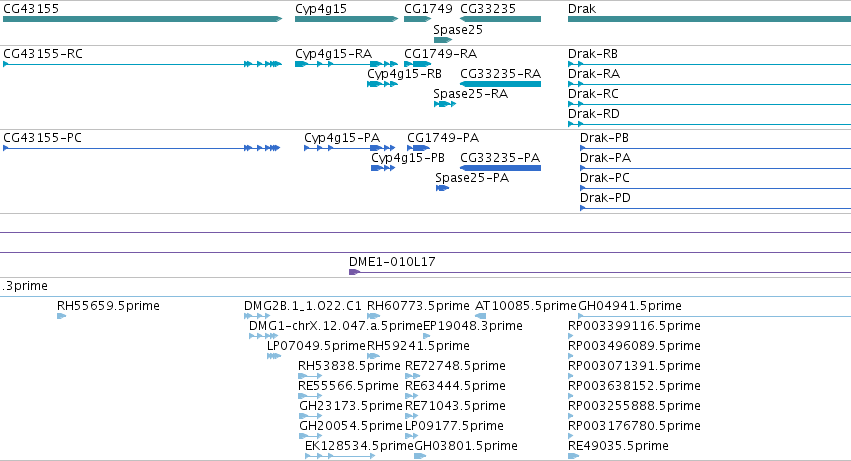This screenshot has width=851, height=461.
Task: Click the RP003071391.5prime label
Action: point(634,366)
